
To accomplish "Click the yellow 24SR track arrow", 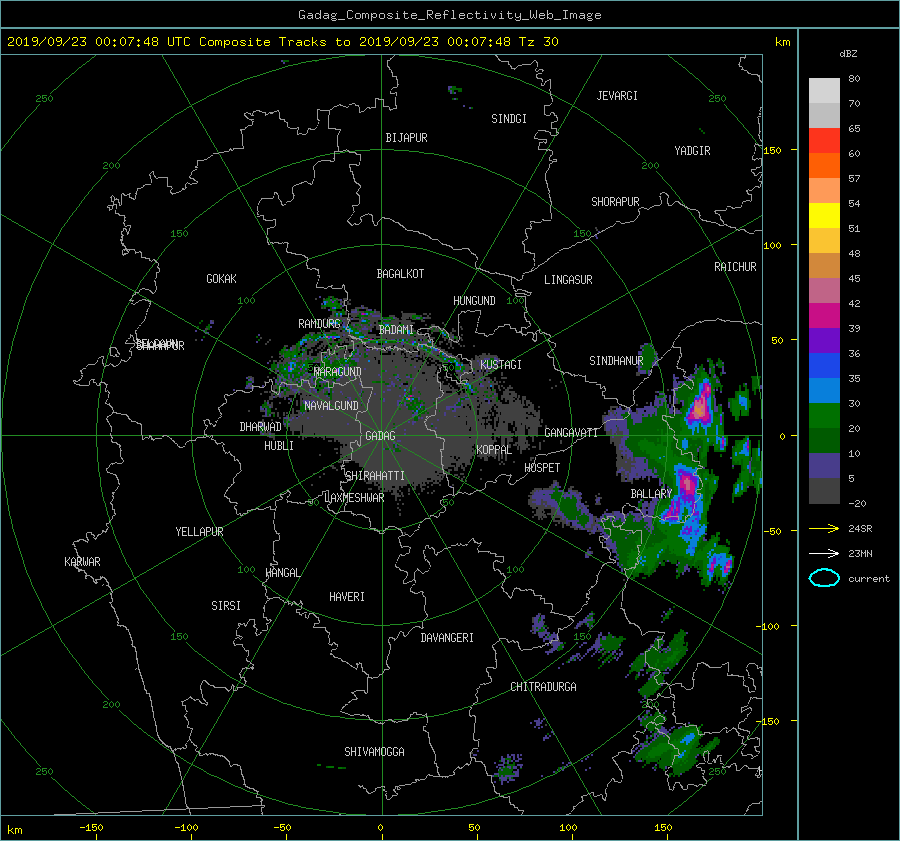I will point(824,528).
